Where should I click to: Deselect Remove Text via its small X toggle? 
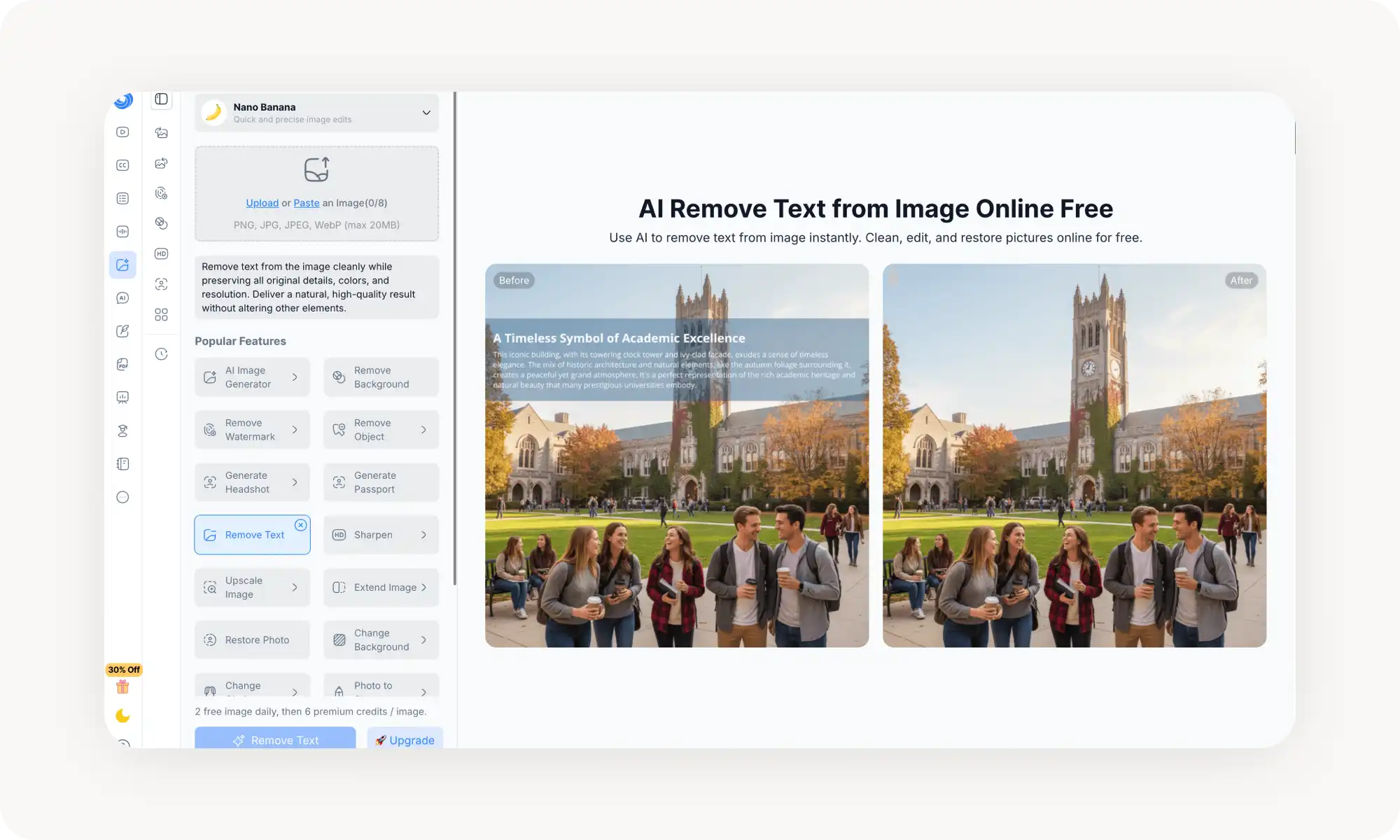point(300,525)
